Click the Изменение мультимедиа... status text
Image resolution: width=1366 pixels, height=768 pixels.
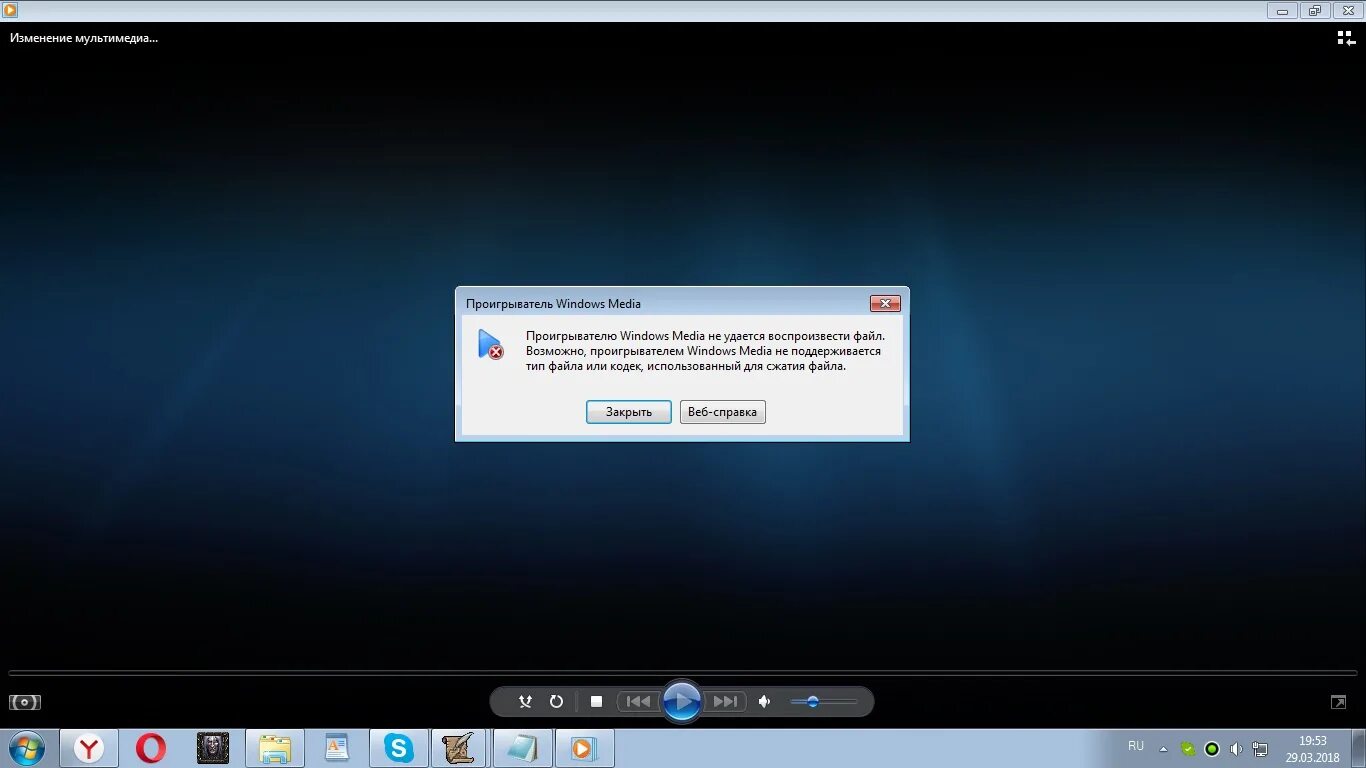[x=84, y=38]
